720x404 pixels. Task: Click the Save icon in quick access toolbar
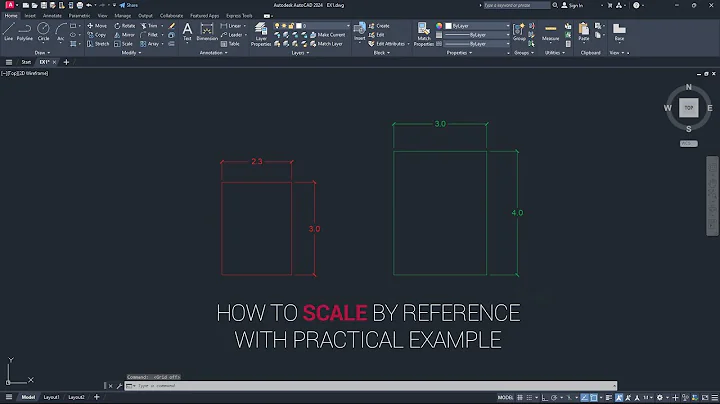(44, 5)
